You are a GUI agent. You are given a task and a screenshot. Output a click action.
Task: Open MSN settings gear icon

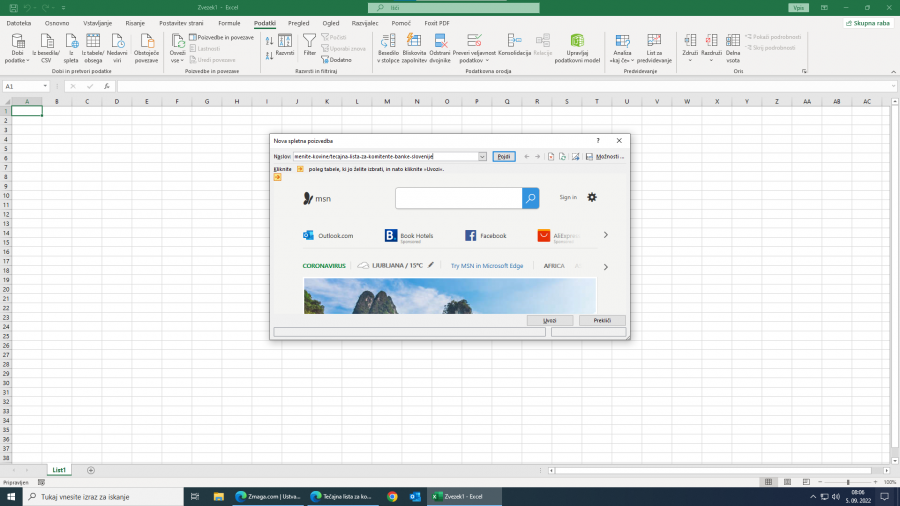pos(592,197)
